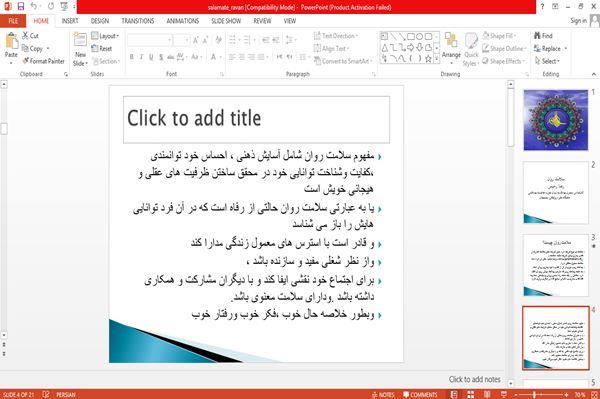600x399 pixels.
Task: Click the zoom slider handle
Action: tap(534, 394)
